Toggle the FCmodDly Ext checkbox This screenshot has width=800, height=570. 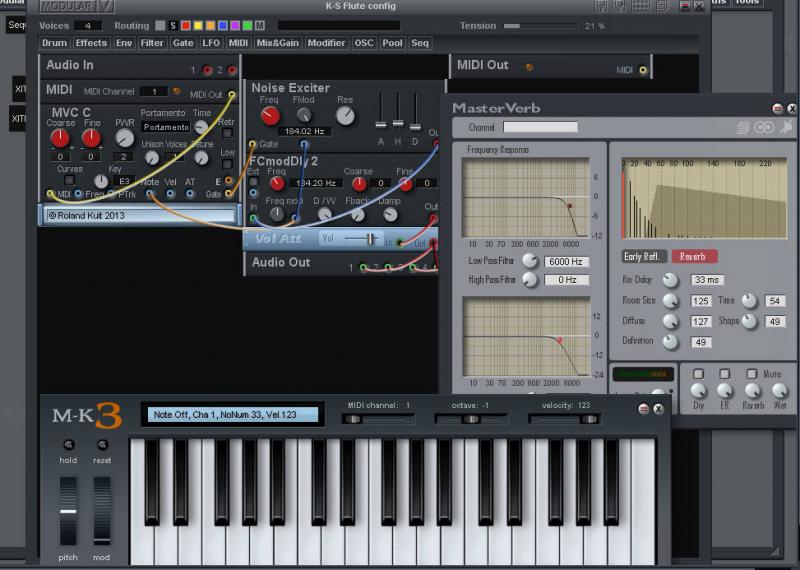(253, 182)
